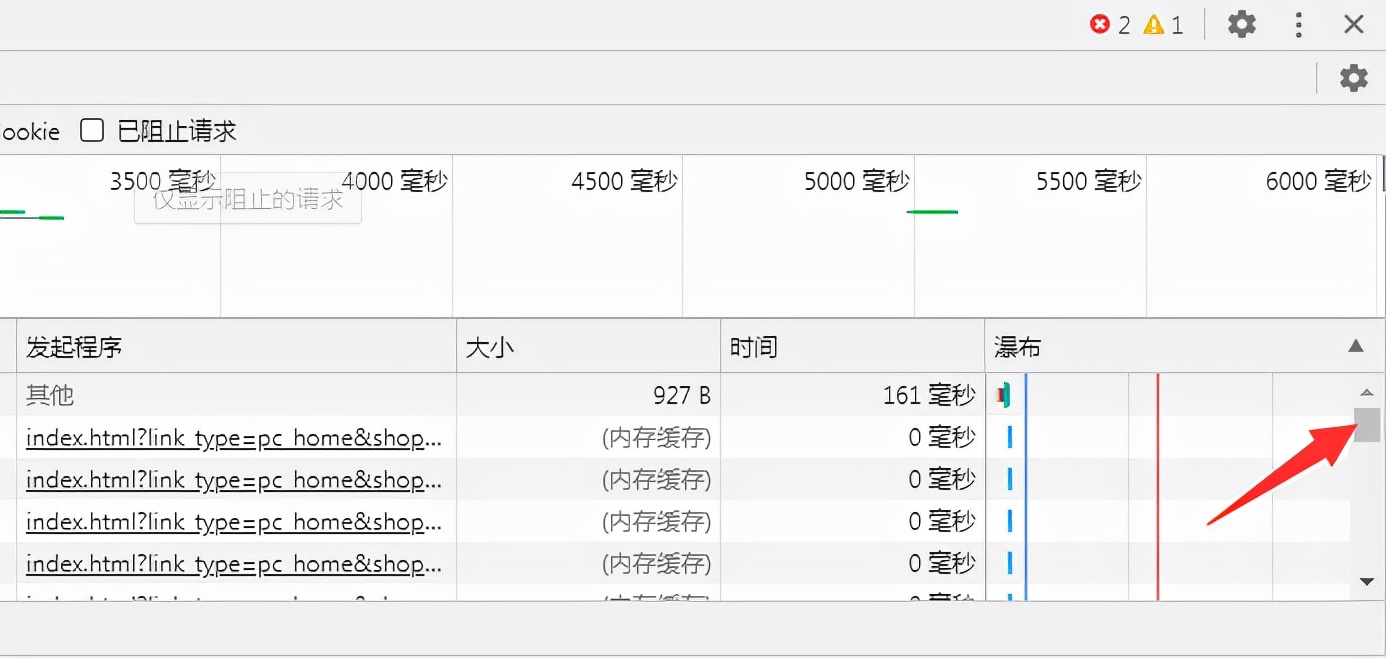Enable the 已阻止请求 checkbox
The width and height of the screenshot is (1386, 658).
91,130
